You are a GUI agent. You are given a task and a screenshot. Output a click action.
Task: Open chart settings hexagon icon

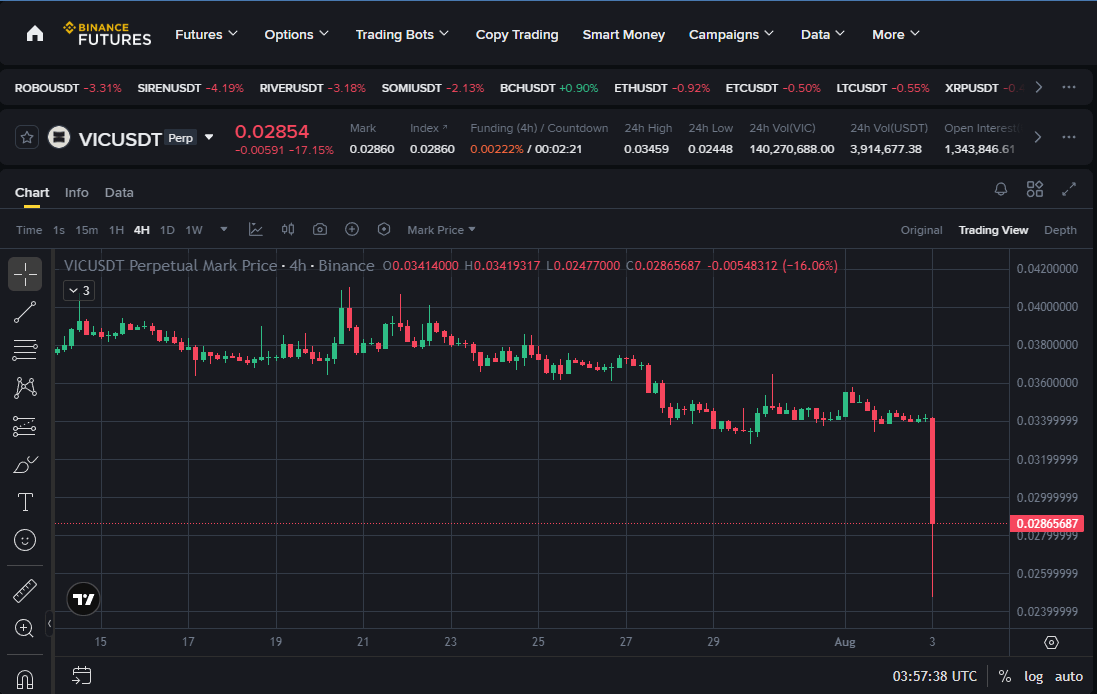point(383,229)
